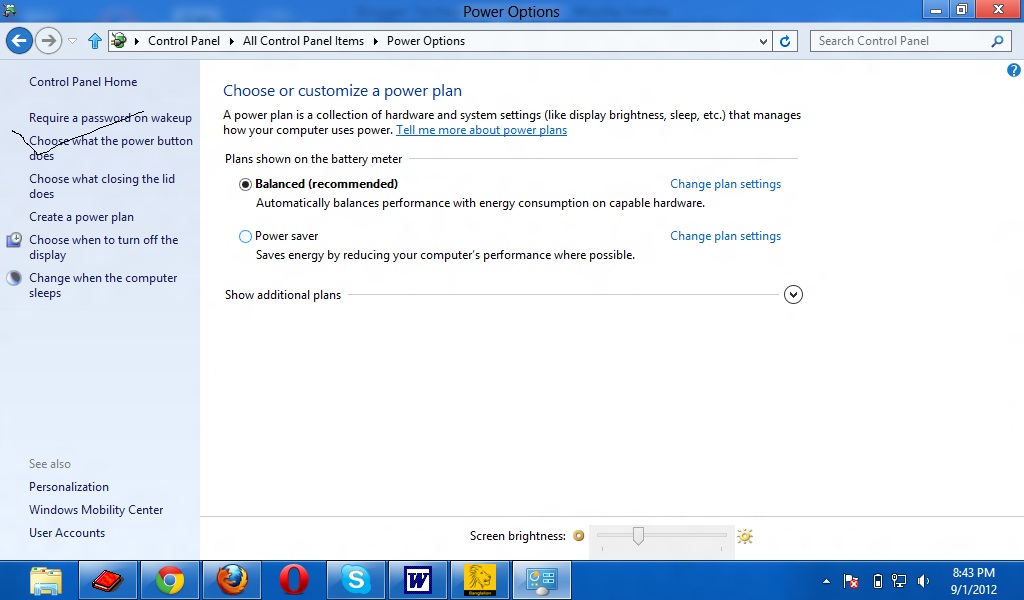Launch Firefox from the taskbar
The width and height of the screenshot is (1024, 600).
point(232,580)
